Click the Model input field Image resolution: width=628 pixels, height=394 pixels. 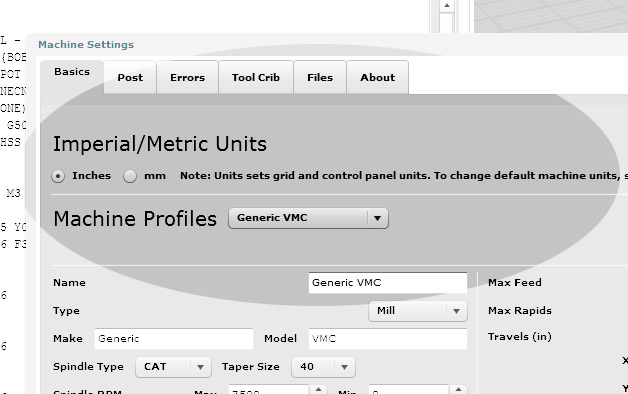(x=388, y=339)
